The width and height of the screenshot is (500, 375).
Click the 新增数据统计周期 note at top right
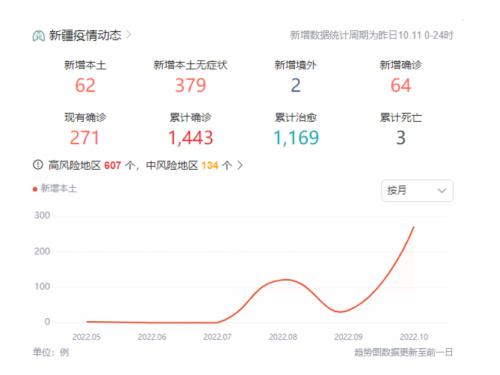pyautogui.click(x=372, y=35)
